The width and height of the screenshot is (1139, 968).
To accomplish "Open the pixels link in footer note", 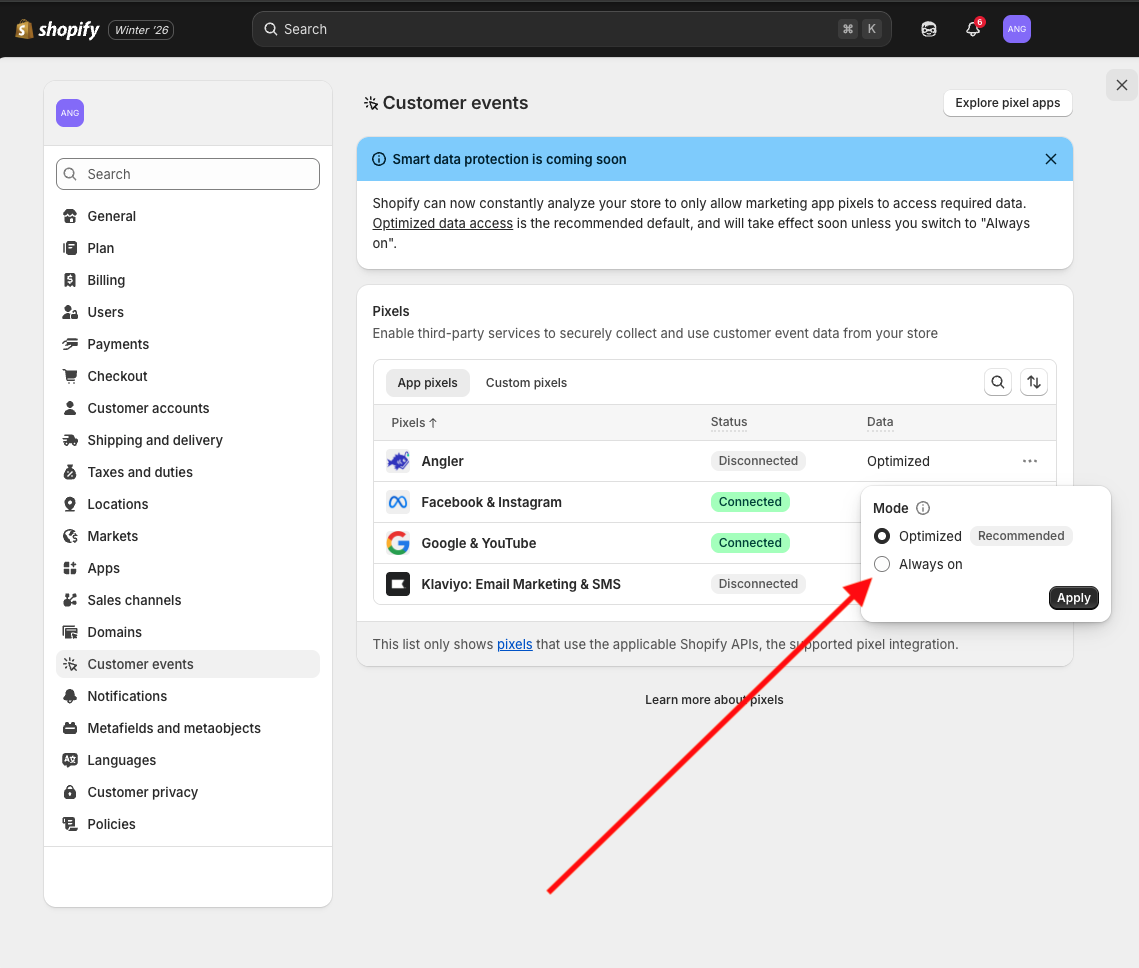I will pos(514,644).
